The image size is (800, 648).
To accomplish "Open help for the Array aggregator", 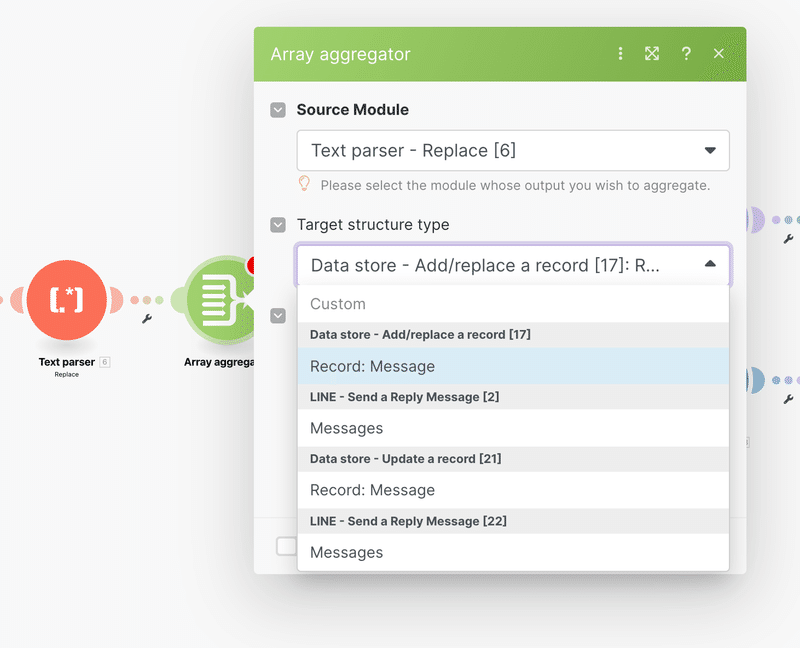I will (x=686, y=54).
